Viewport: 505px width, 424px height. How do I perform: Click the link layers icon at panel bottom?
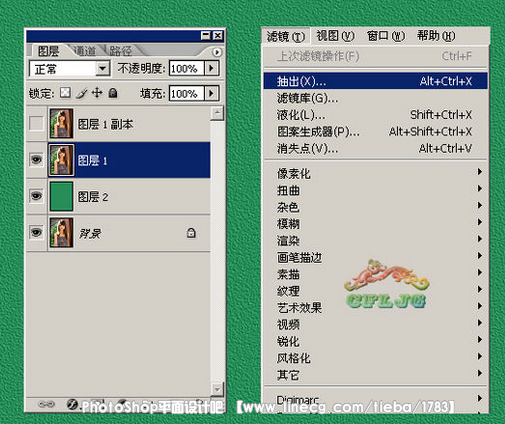point(46,404)
